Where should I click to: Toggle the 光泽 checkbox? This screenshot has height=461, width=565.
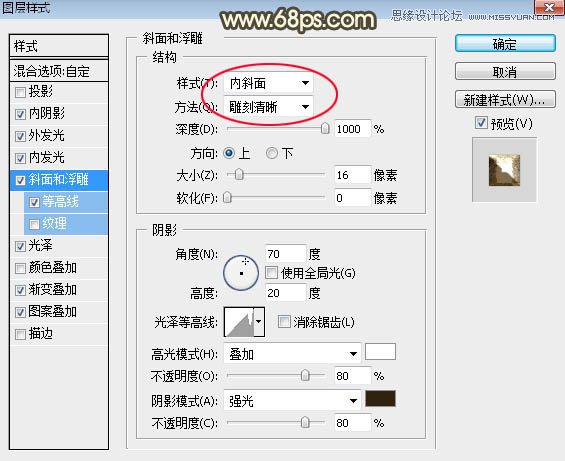(20, 246)
